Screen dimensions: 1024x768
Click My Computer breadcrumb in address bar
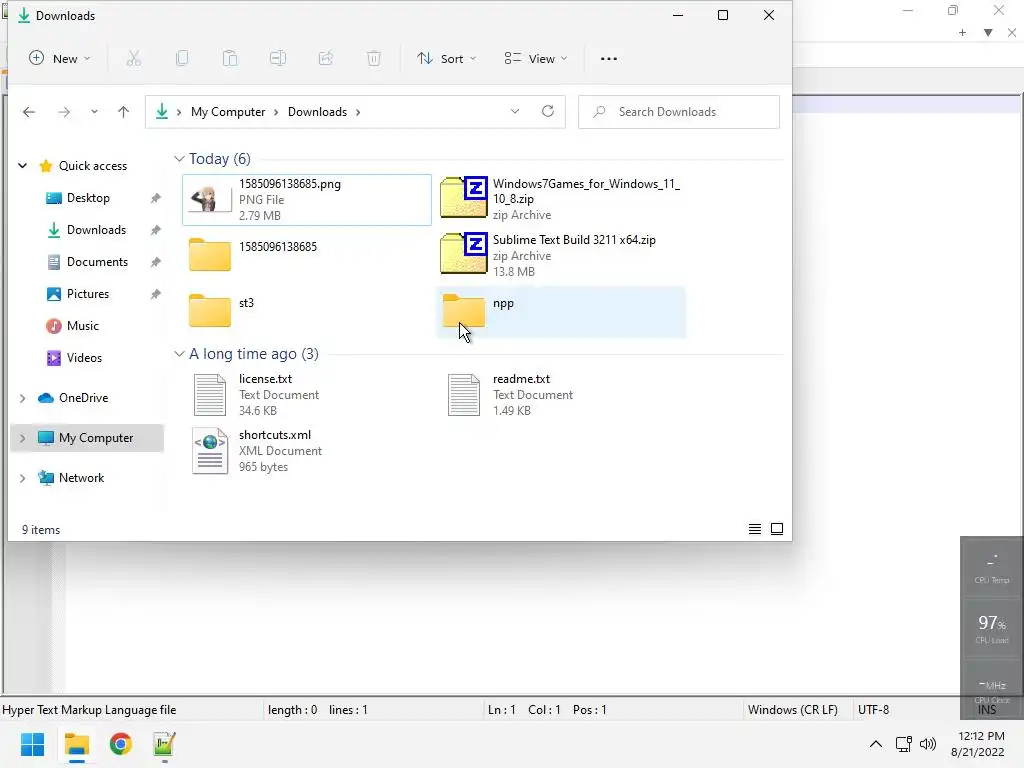[x=228, y=112]
